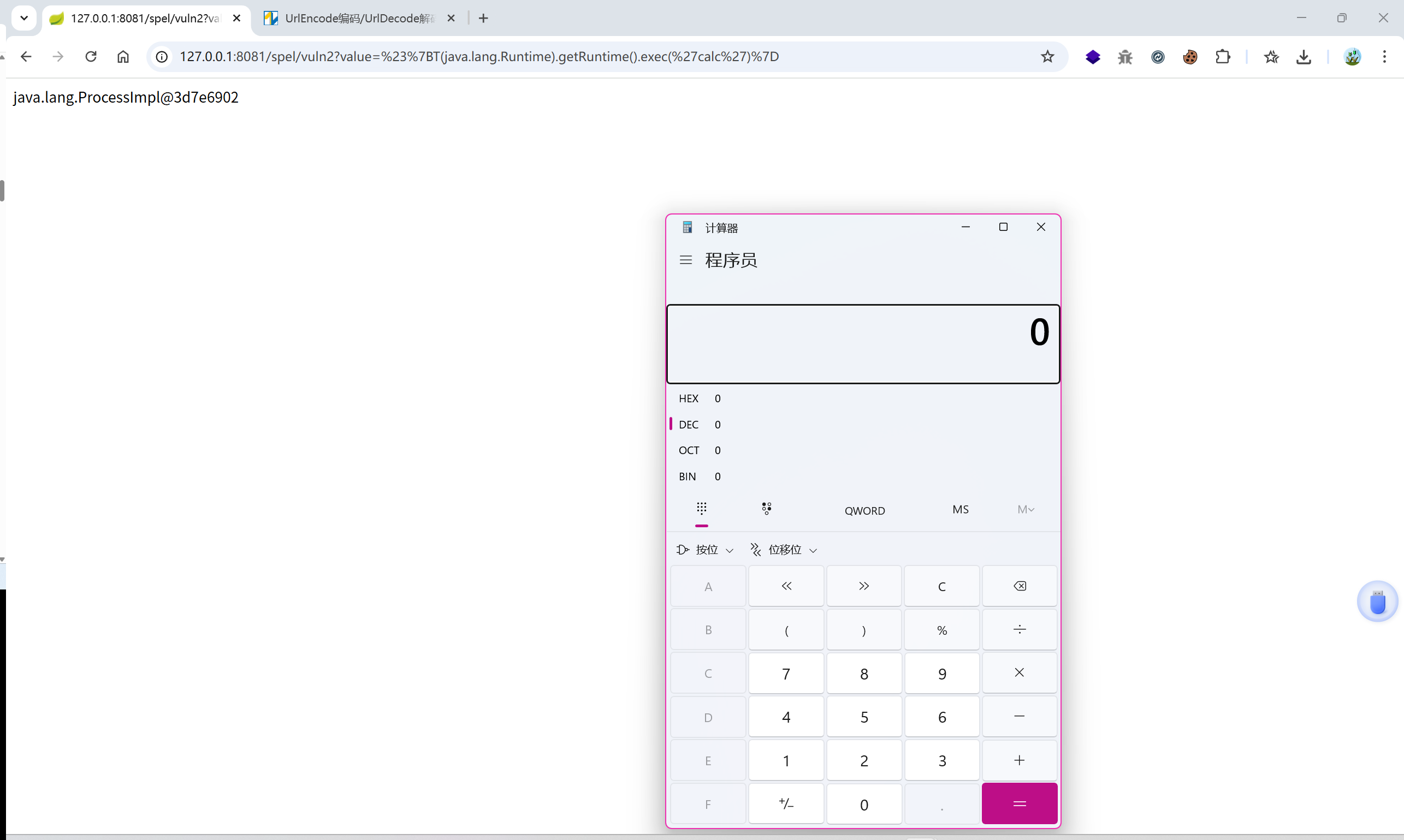Image resolution: width=1404 pixels, height=840 pixels.
Task: Switch to bit toggling keypad
Action: tap(766, 509)
